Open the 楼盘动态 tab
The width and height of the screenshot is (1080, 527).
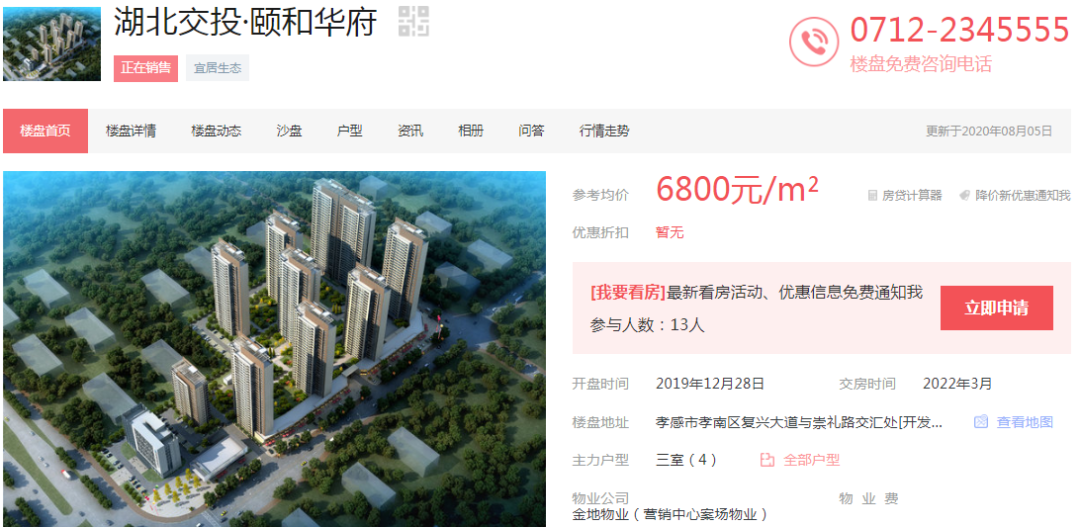point(216,131)
